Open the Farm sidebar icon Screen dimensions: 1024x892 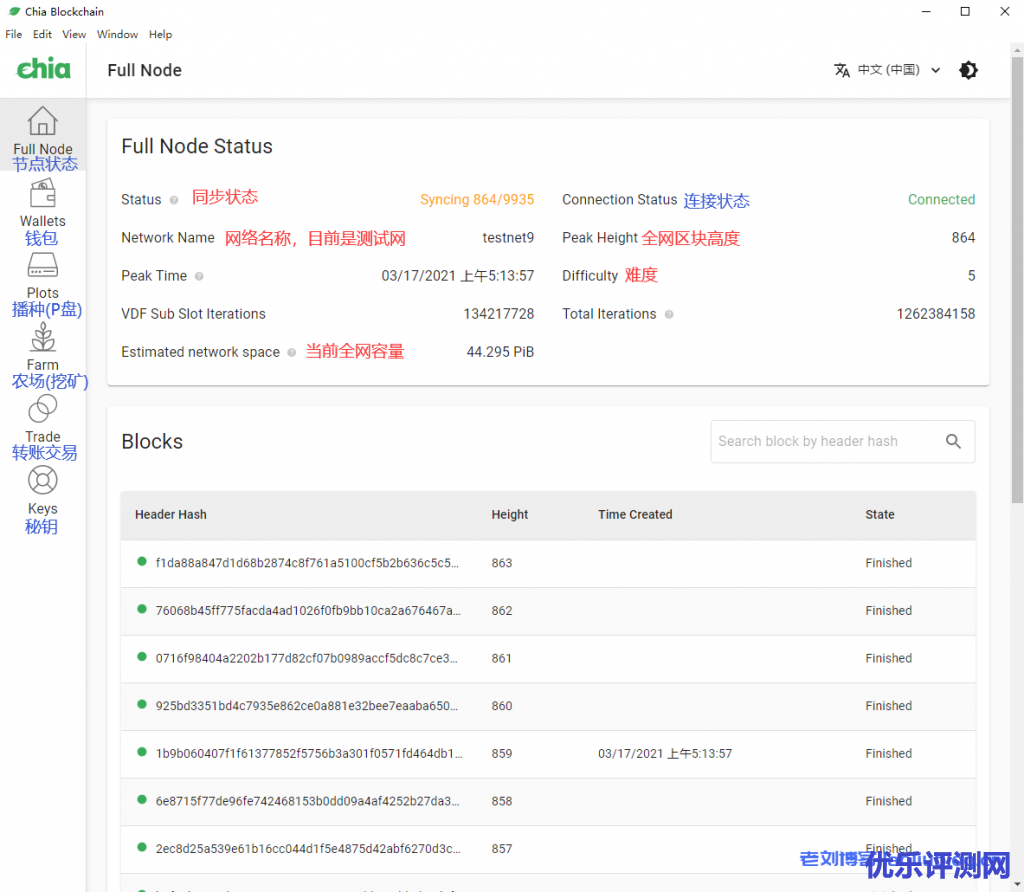(42, 337)
